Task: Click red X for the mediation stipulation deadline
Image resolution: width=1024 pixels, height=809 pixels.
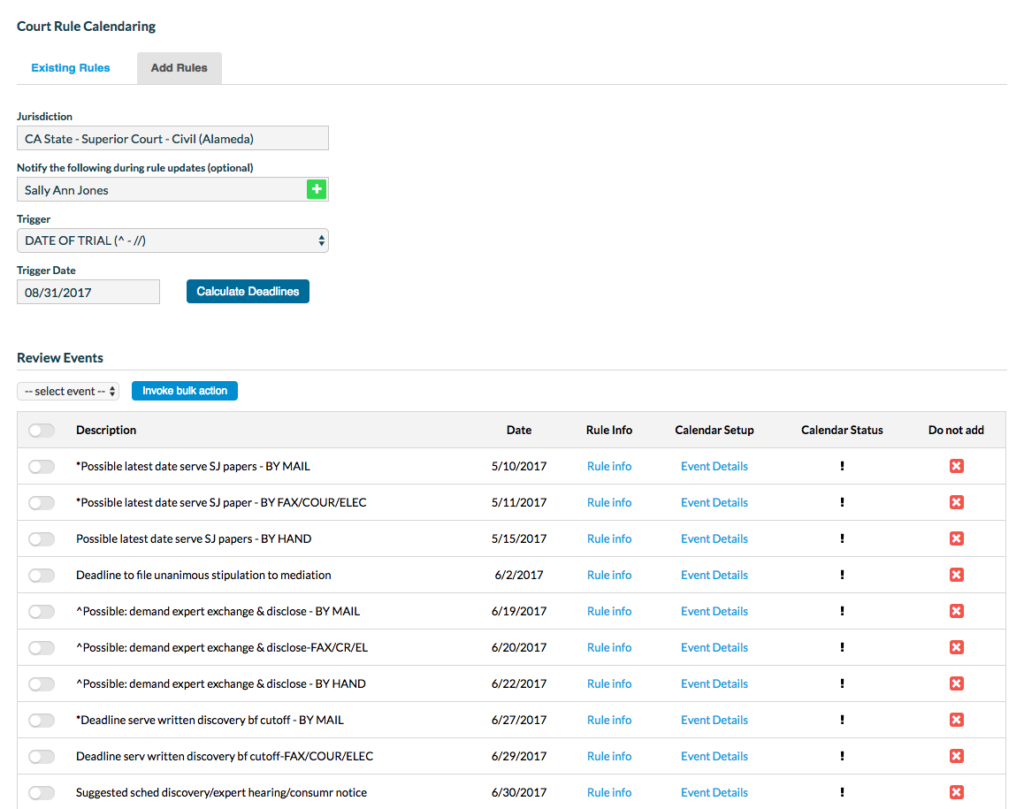Action: (956, 575)
